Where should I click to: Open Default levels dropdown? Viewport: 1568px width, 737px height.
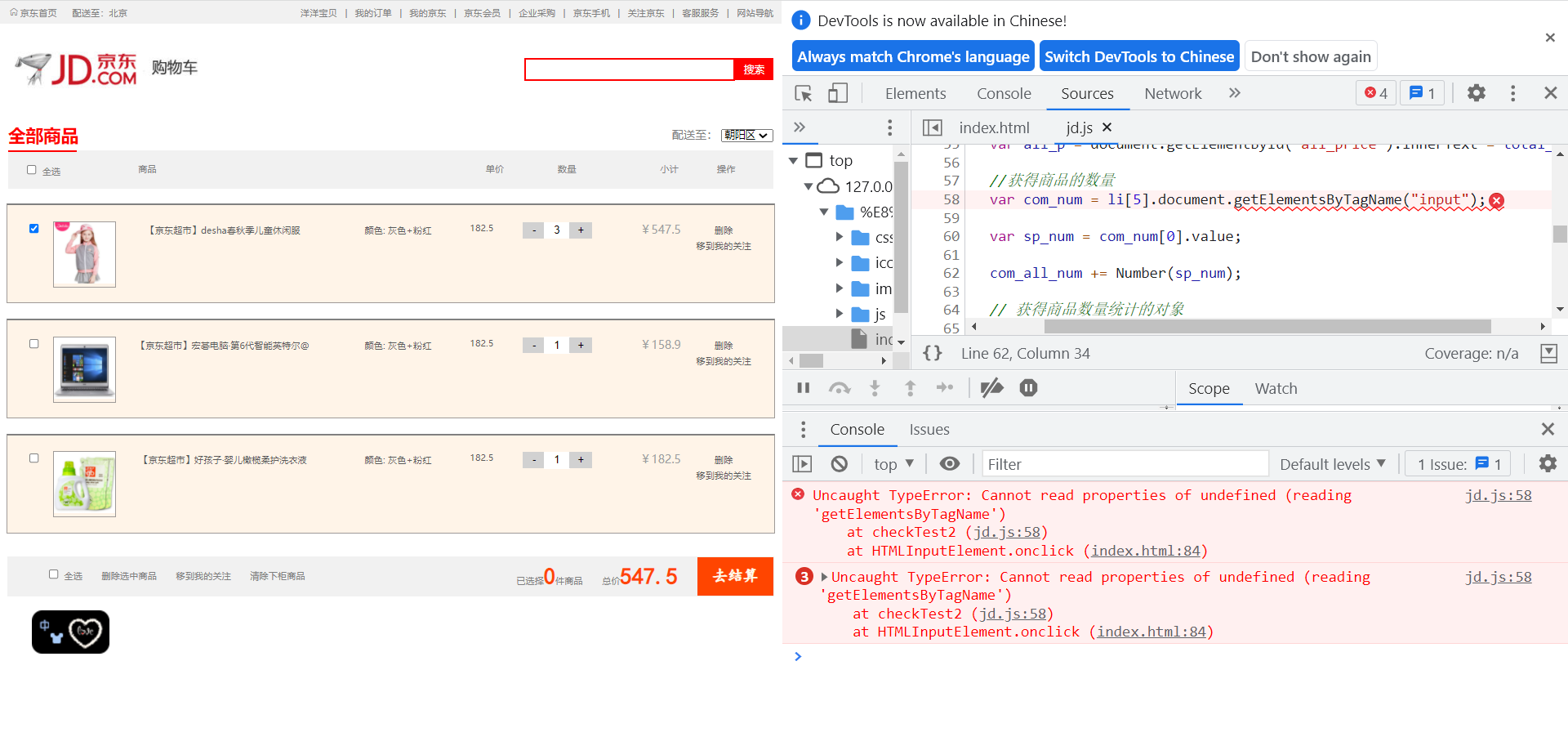pos(1333,464)
